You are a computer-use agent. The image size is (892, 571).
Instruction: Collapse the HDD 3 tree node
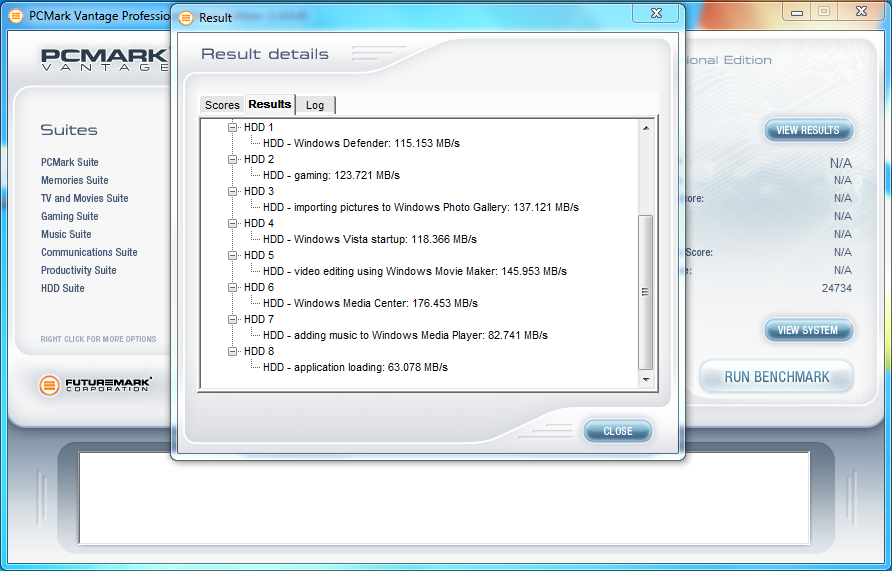(232, 191)
